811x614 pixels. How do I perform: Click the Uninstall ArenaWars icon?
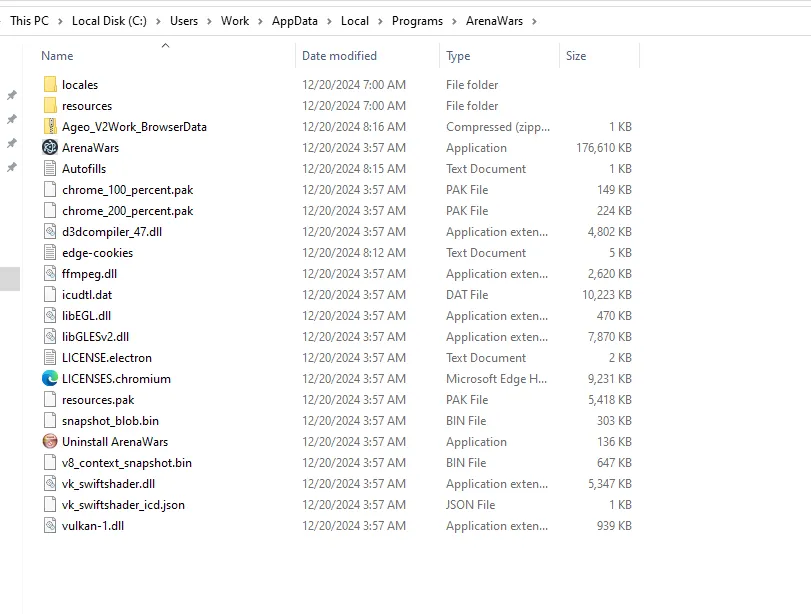click(51, 442)
